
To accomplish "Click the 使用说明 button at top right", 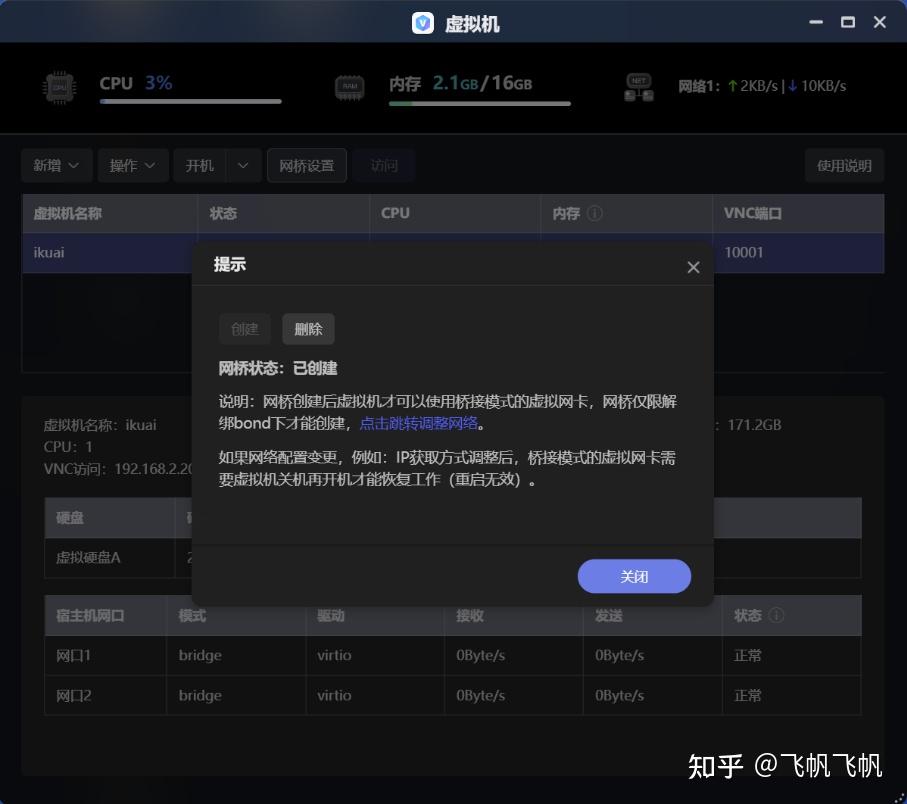I will (844, 165).
